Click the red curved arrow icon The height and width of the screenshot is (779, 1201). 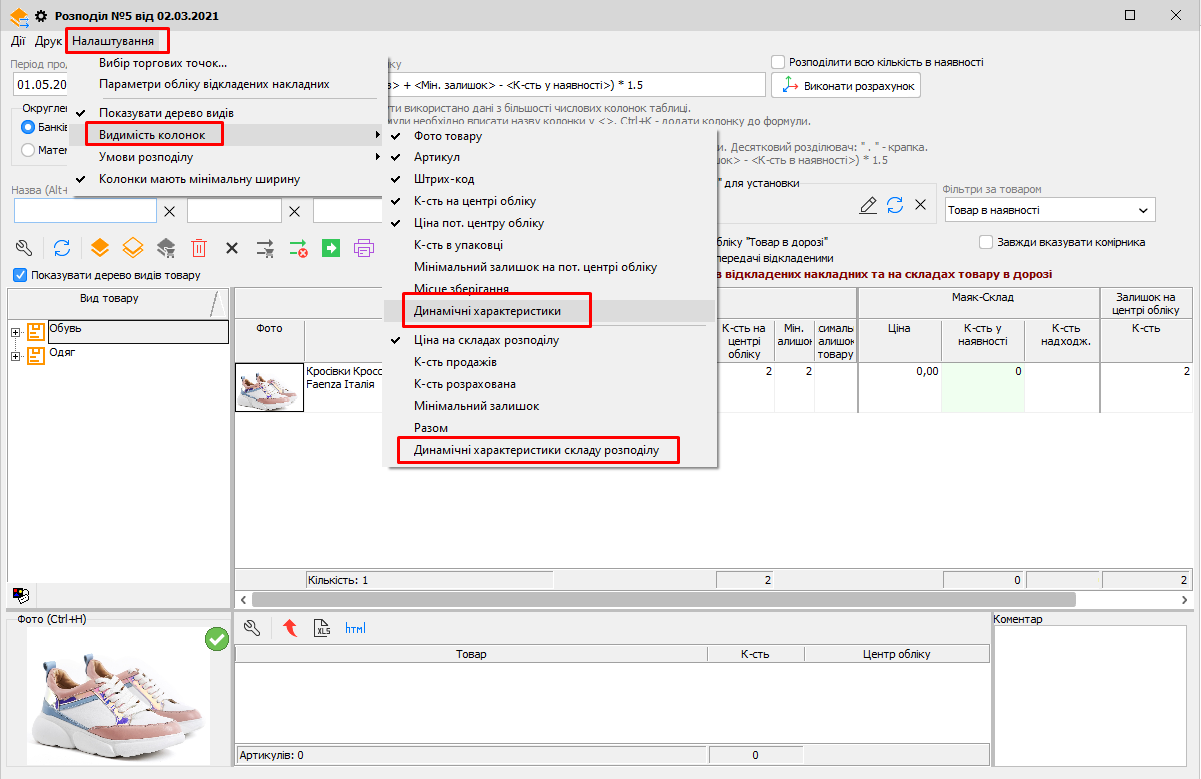[x=290, y=628]
